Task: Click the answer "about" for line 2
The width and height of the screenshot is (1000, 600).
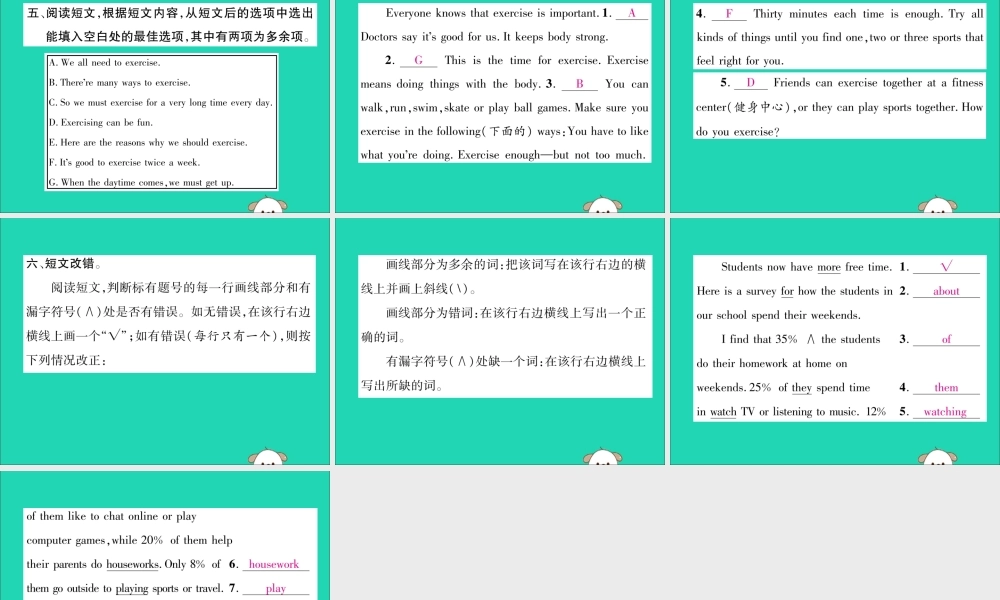Action: click(946, 291)
